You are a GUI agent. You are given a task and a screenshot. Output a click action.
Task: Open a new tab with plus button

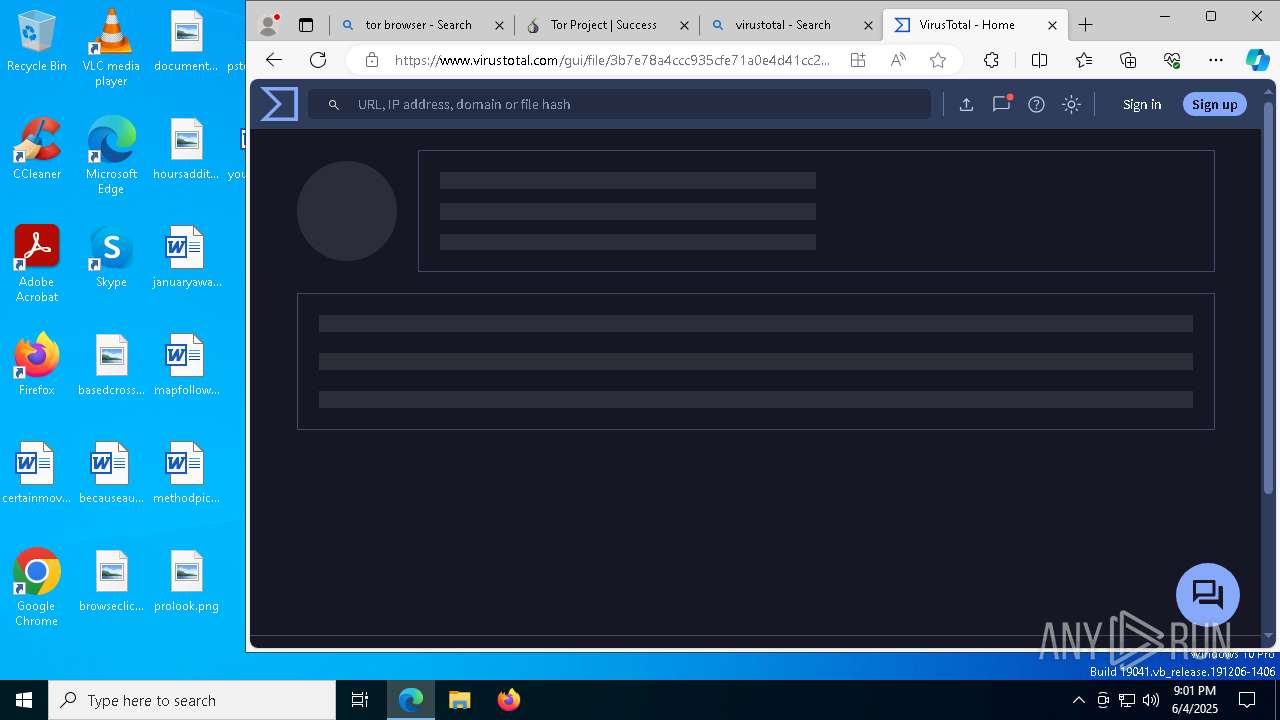[1086, 25]
